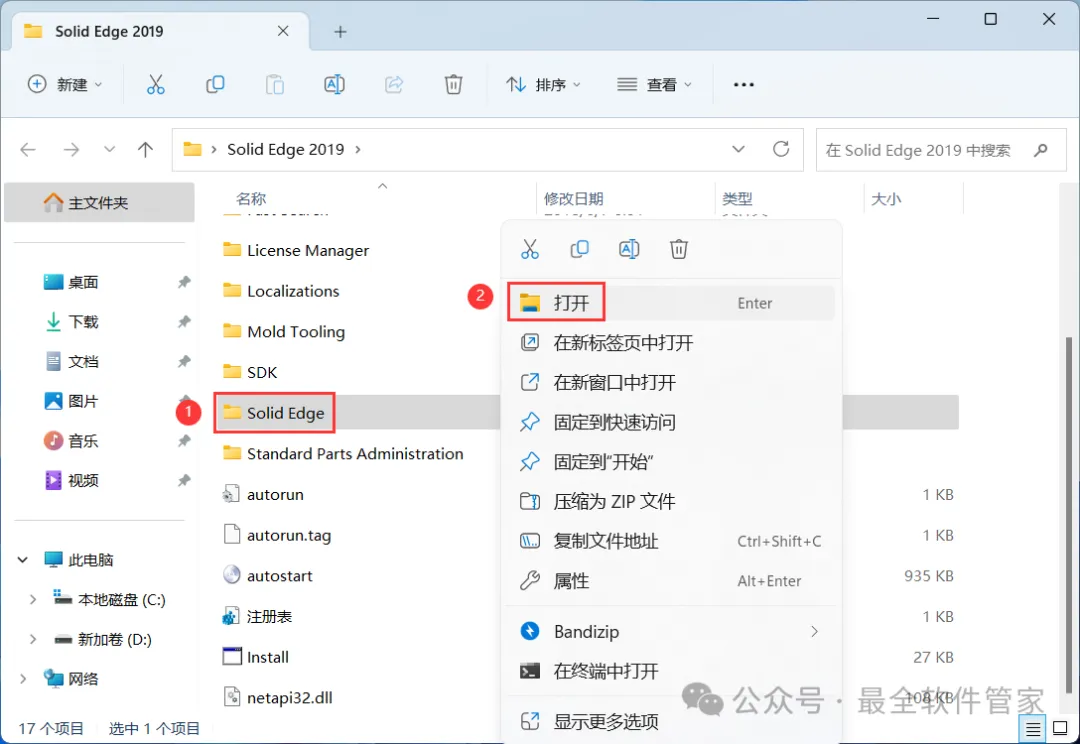Select 压缩为 ZIP 文件 menu entry
1080x744 pixels.
[x=671, y=501]
